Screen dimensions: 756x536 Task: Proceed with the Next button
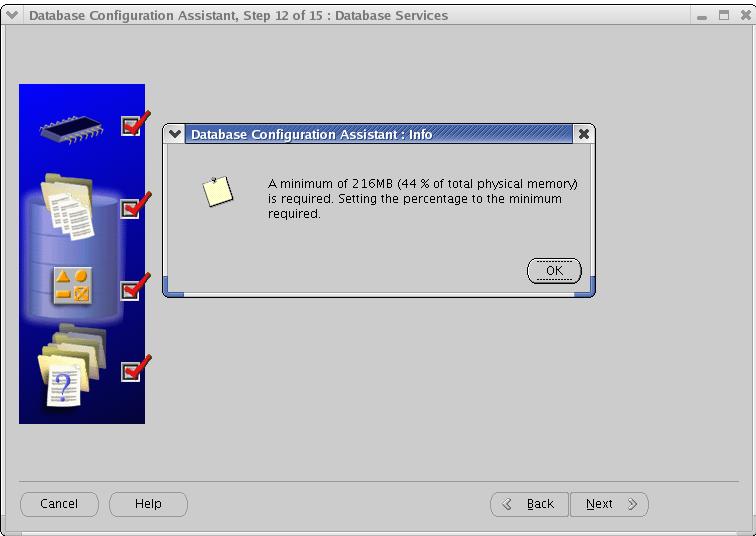click(610, 504)
